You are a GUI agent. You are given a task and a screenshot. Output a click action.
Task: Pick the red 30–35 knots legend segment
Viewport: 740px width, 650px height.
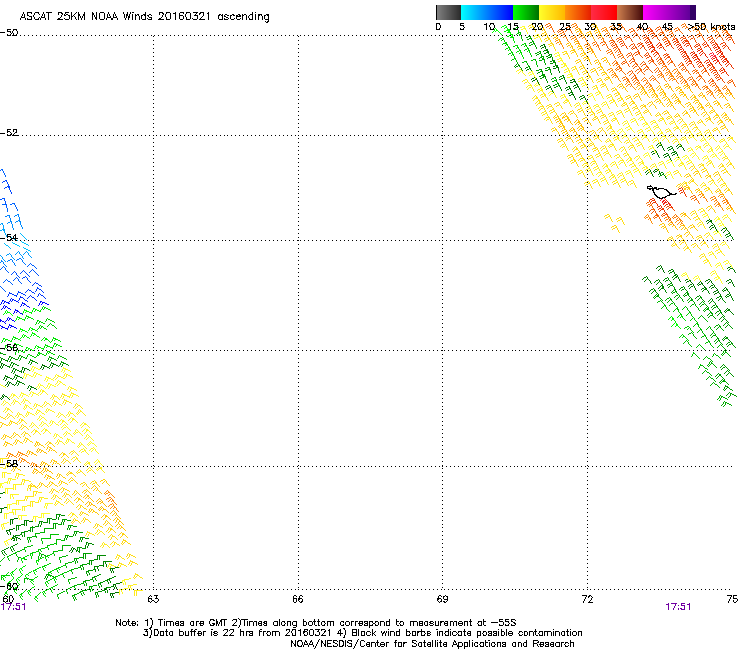(604, 12)
